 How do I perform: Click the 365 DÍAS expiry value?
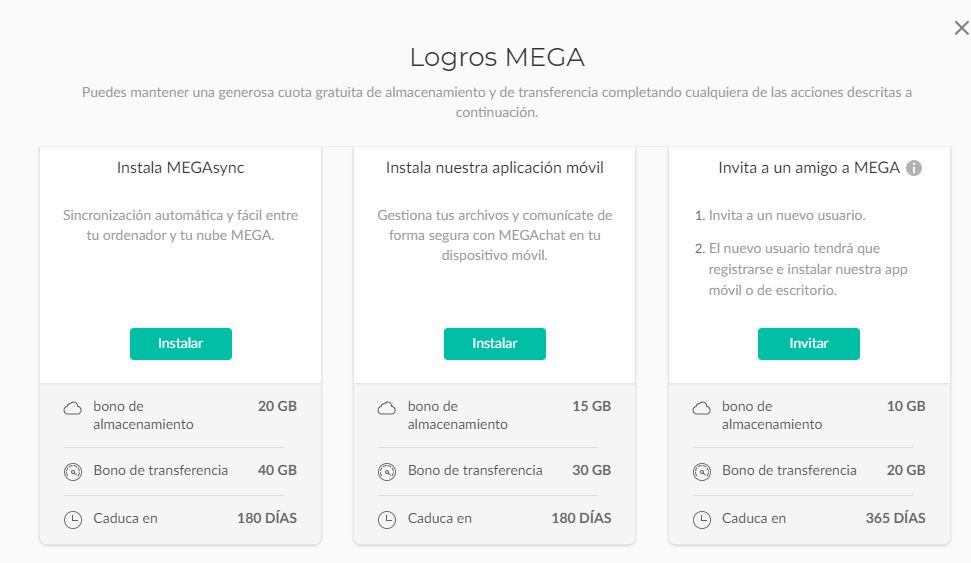coord(895,518)
